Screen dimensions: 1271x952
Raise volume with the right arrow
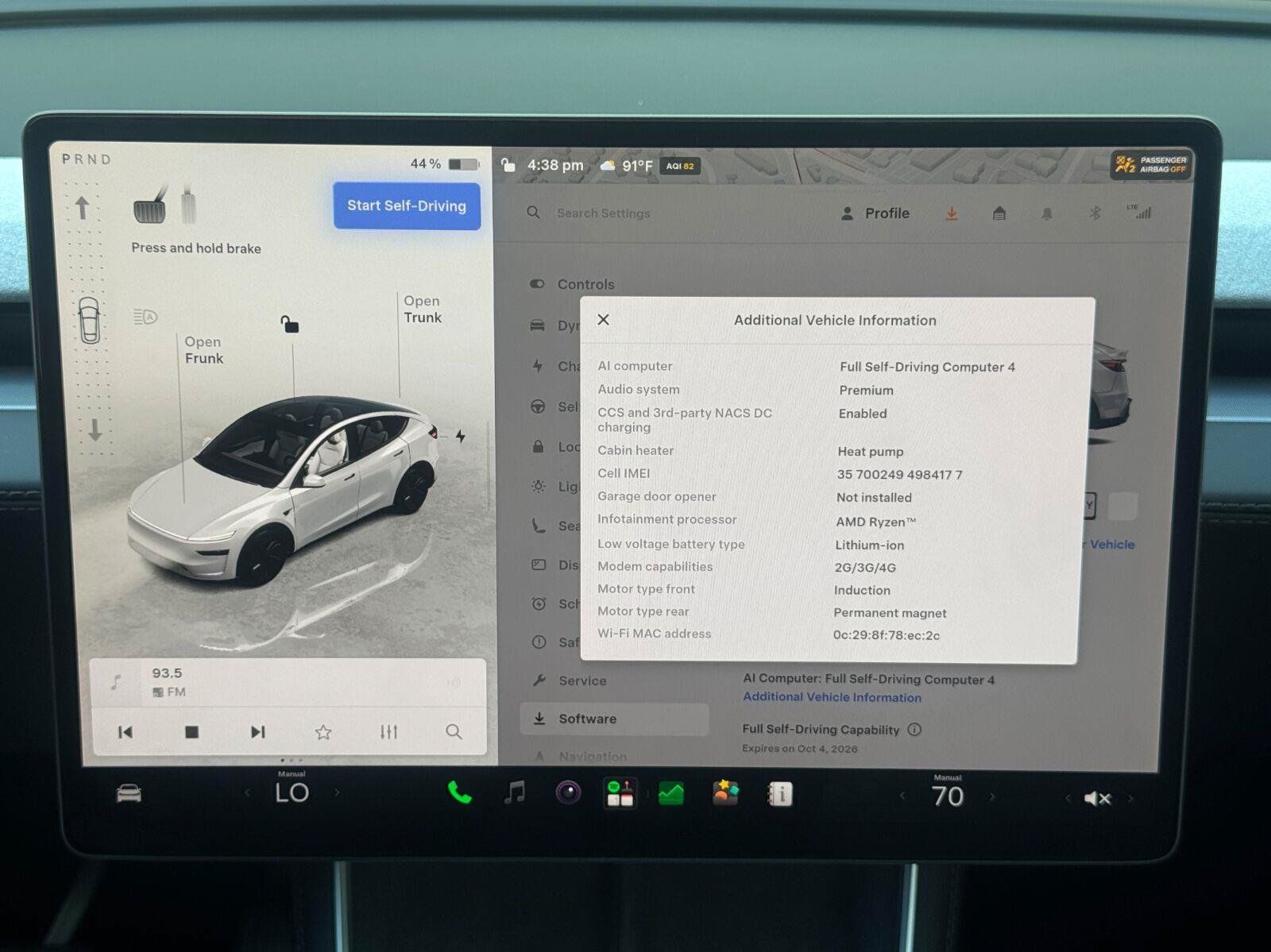[x=1131, y=798]
